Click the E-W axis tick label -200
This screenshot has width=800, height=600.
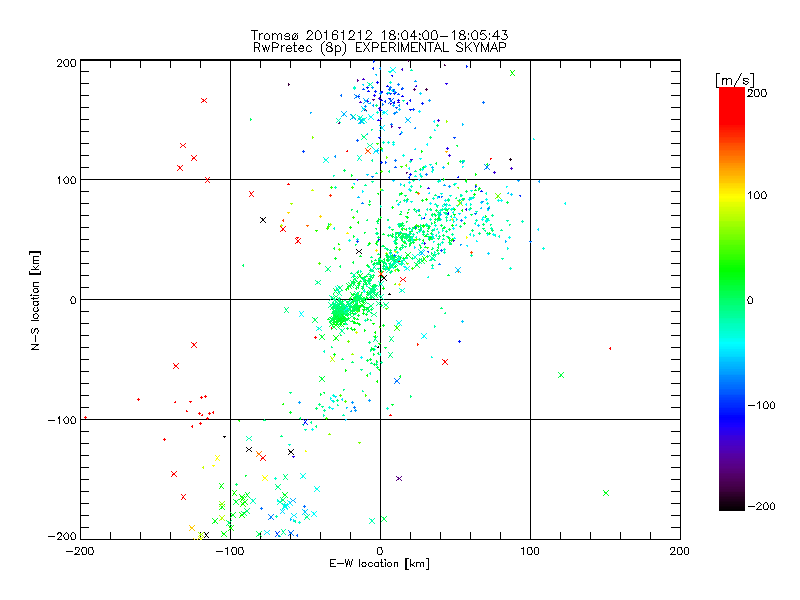[x=80, y=551]
